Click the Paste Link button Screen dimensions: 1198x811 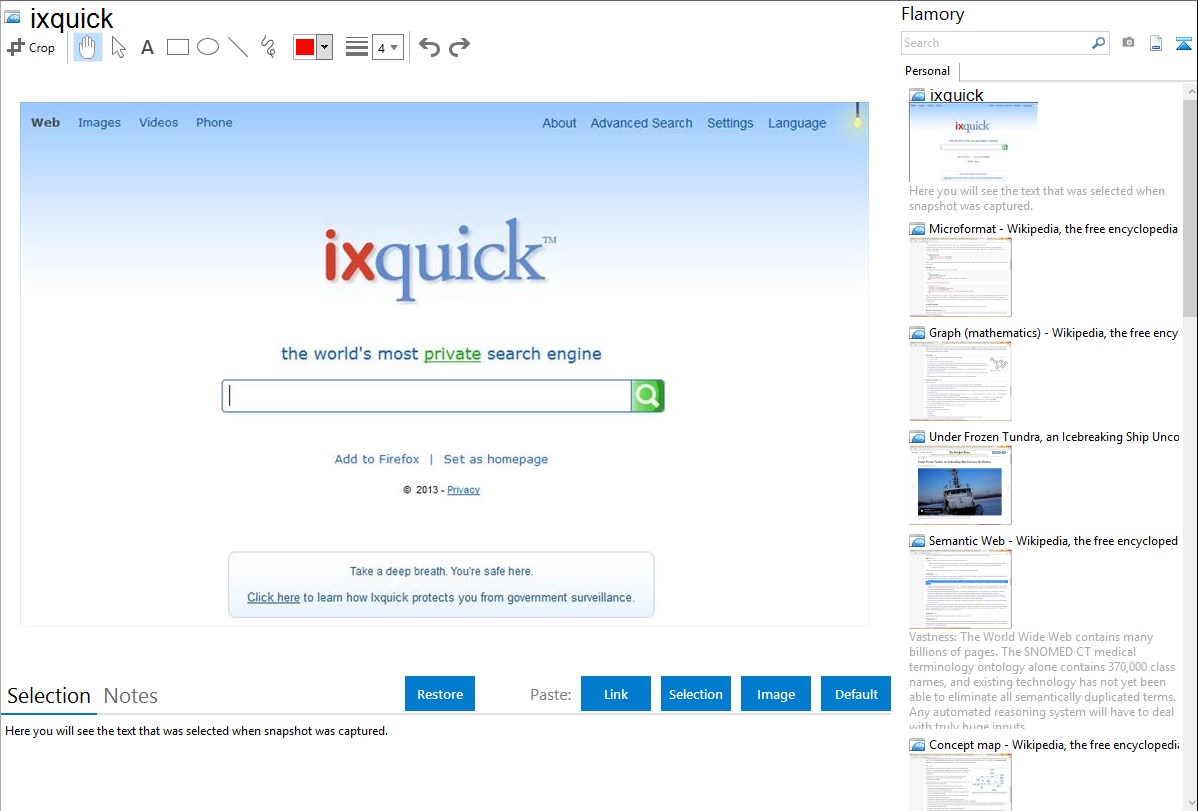pos(616,694)
